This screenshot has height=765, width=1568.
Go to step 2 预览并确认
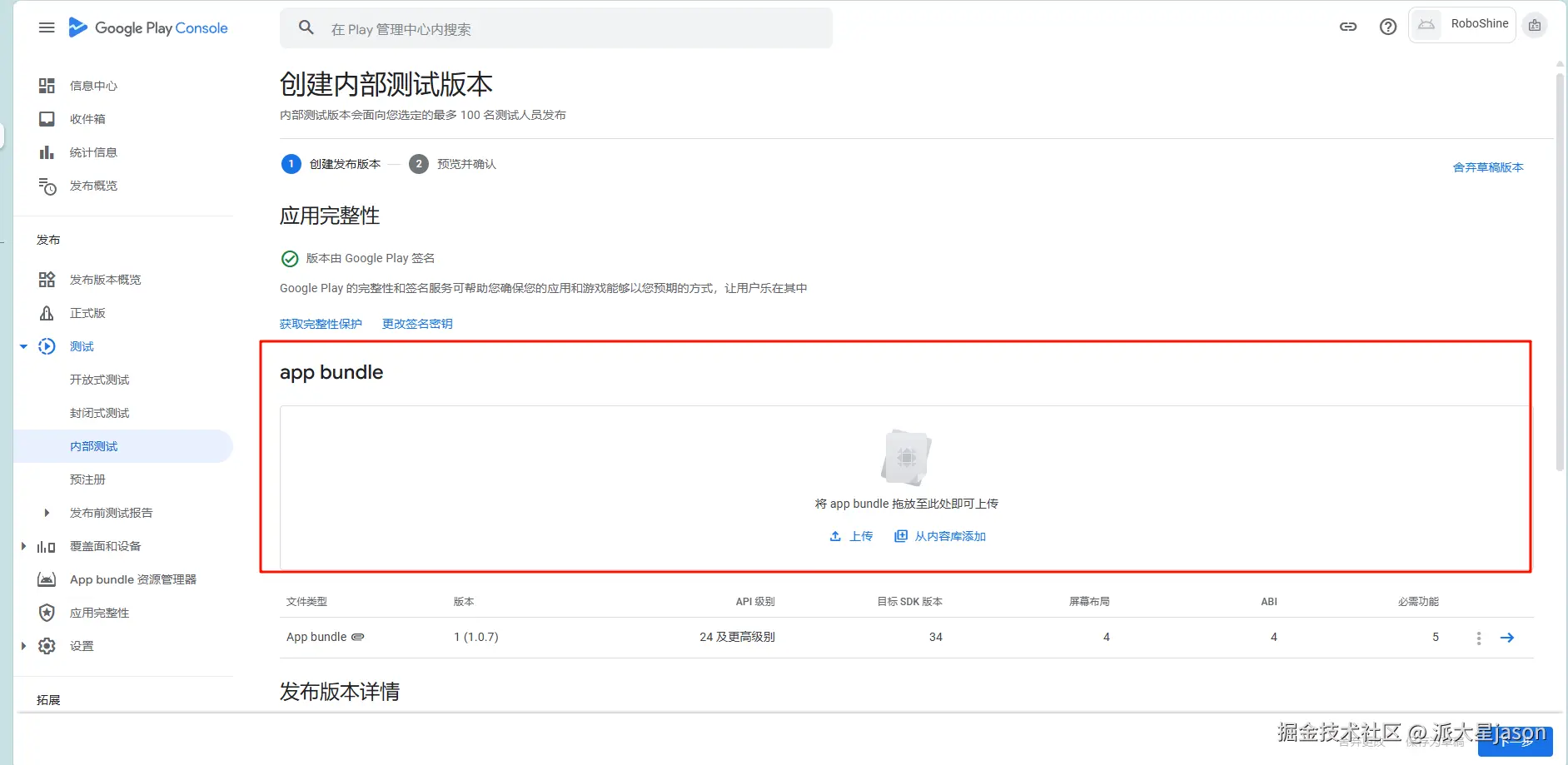pyautogui.click(x=452, y=164)
